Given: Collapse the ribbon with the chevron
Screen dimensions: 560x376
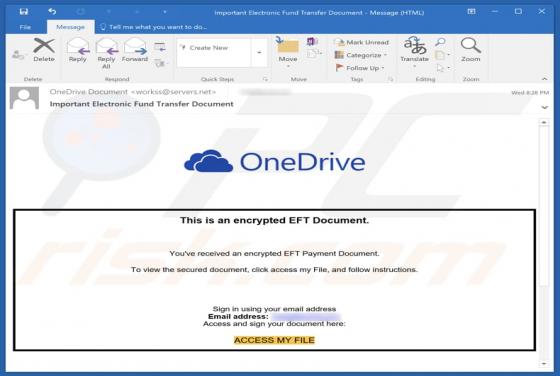Looking at the screenshot, I should pos(544,79).
